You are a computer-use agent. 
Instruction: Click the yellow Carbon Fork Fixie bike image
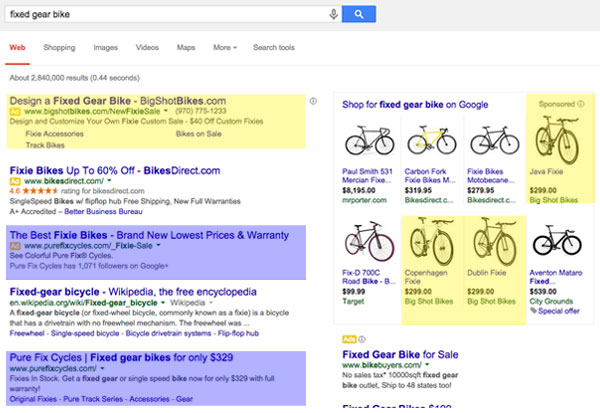coord(432,140)
